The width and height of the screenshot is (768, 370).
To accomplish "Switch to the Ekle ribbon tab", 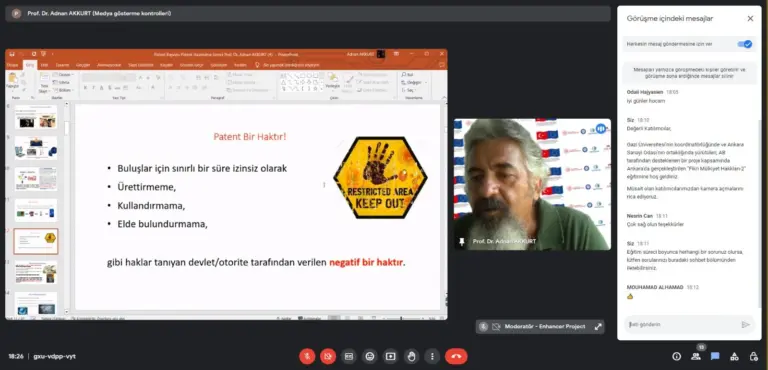I will 44,65.
